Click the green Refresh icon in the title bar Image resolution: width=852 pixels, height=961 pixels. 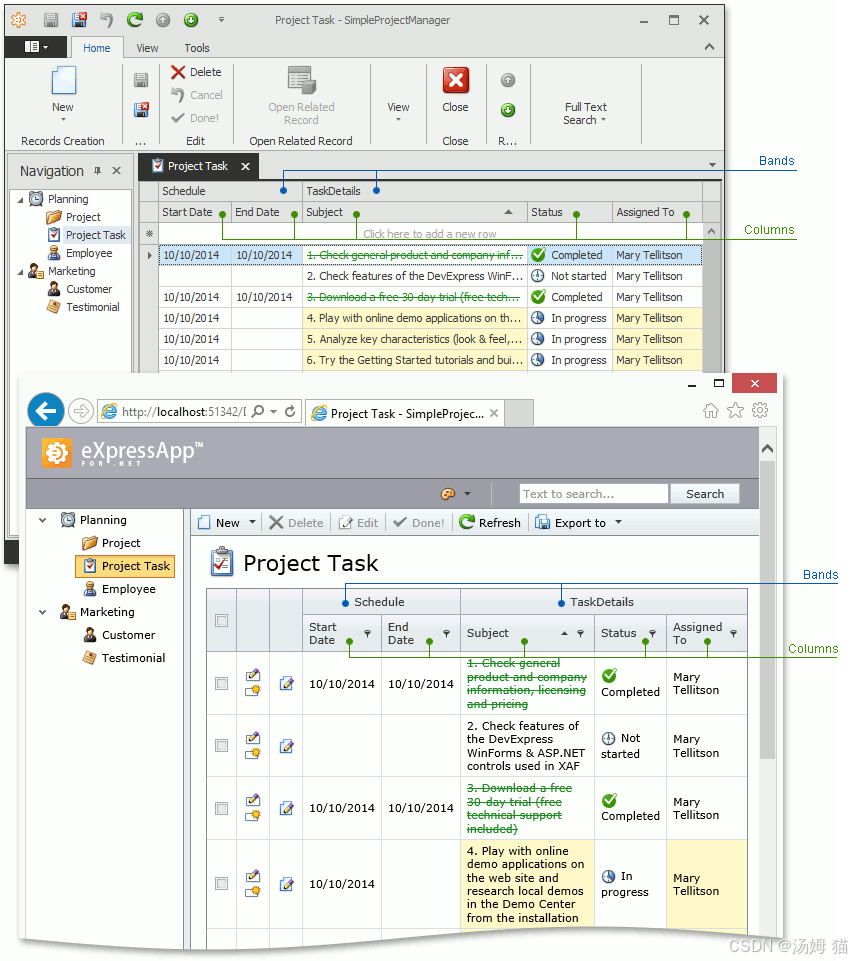135,20
